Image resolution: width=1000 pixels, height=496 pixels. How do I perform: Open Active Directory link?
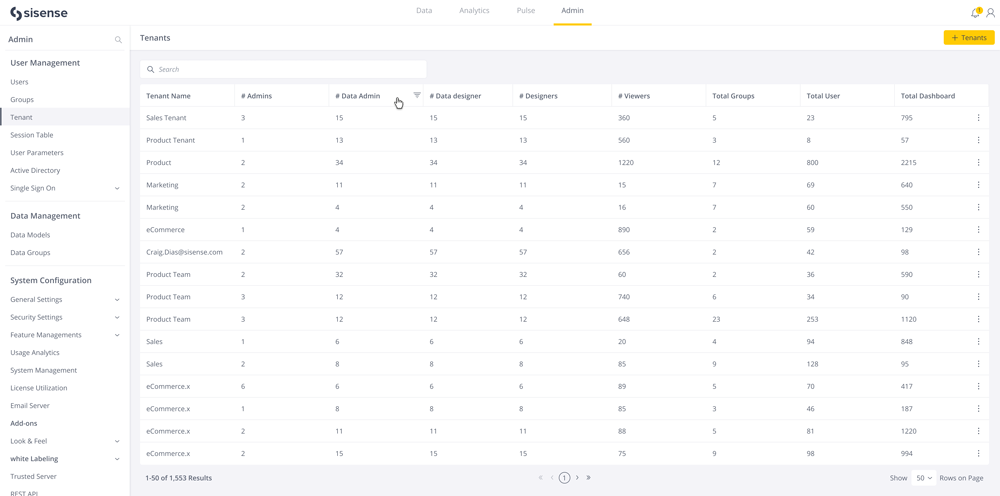(x=35, y=171)
